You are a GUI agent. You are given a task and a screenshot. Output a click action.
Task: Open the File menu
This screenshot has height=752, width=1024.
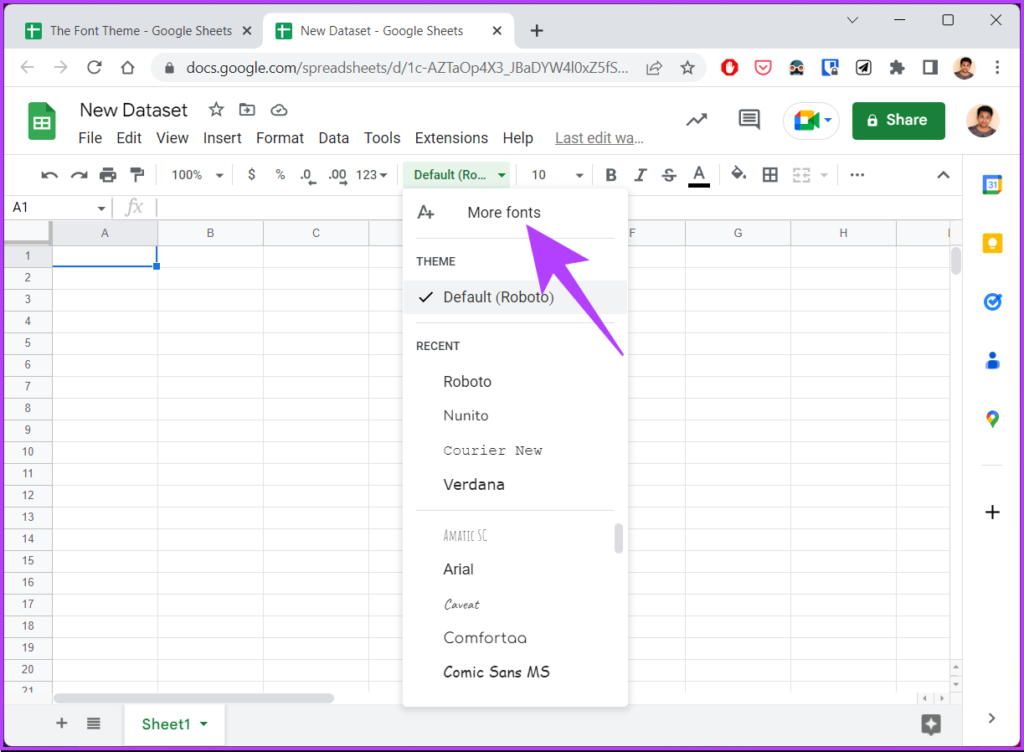click(90, 138)
